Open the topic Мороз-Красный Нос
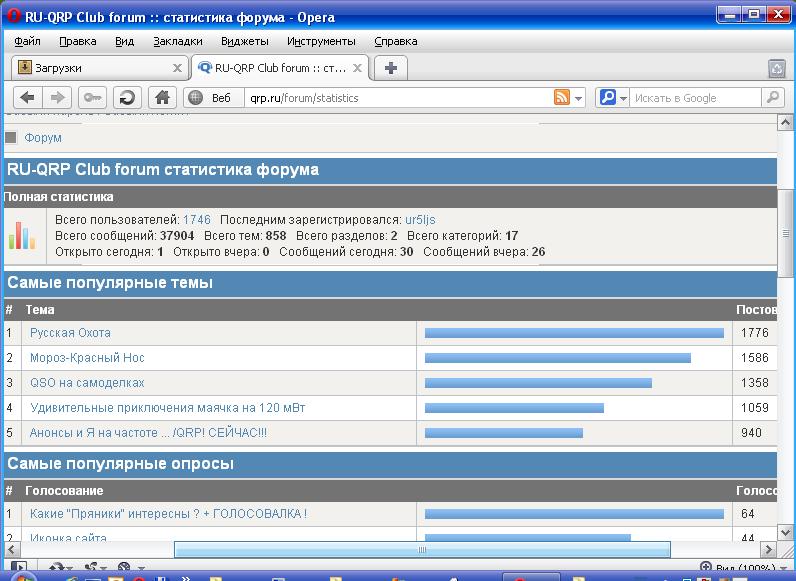This screenshot has height=581, width=796. click(87, 358)
